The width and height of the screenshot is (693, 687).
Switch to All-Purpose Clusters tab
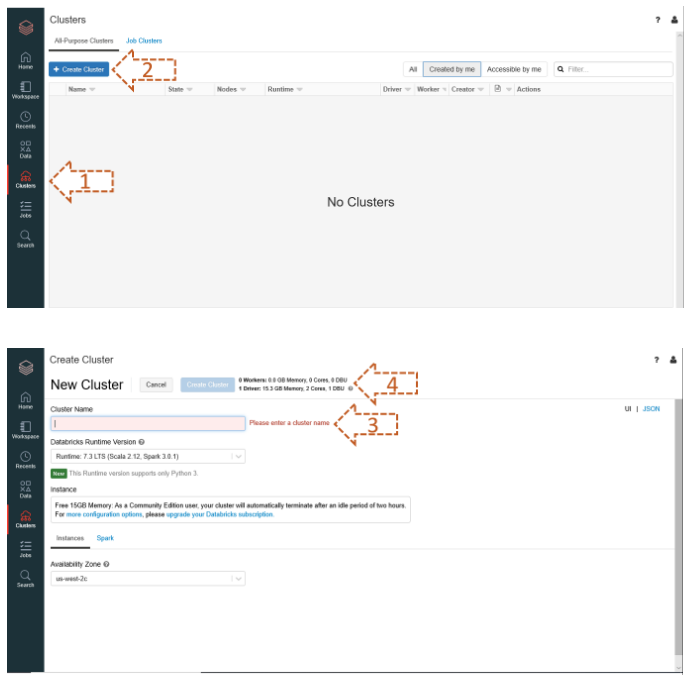point(84,41)
